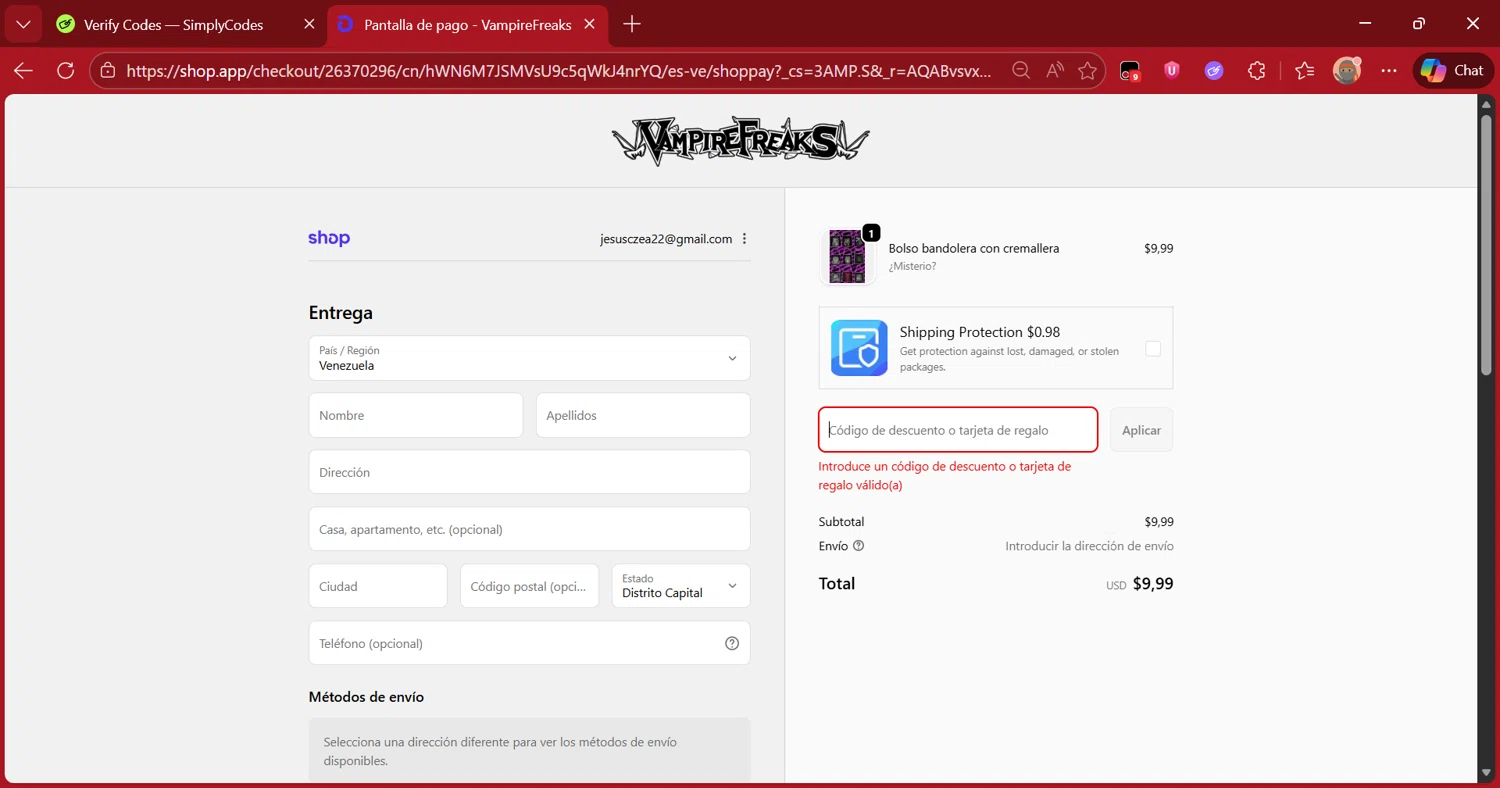
Task: Expand the País / Región dropdown
Action: click(x=529, y=358)
